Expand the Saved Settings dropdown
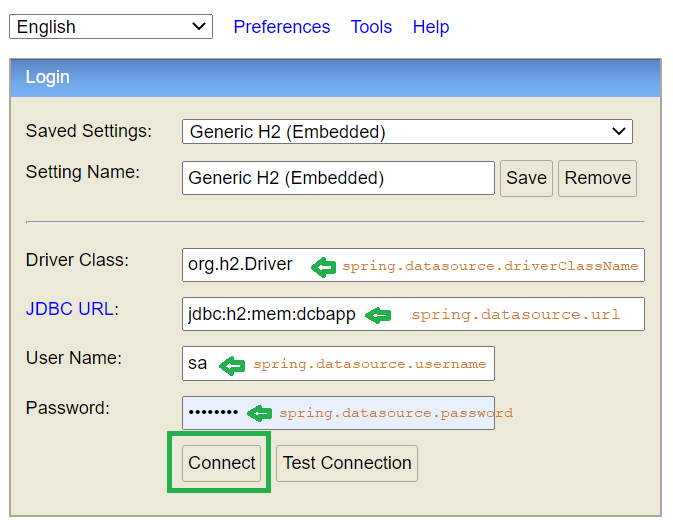 coord(406,131)
